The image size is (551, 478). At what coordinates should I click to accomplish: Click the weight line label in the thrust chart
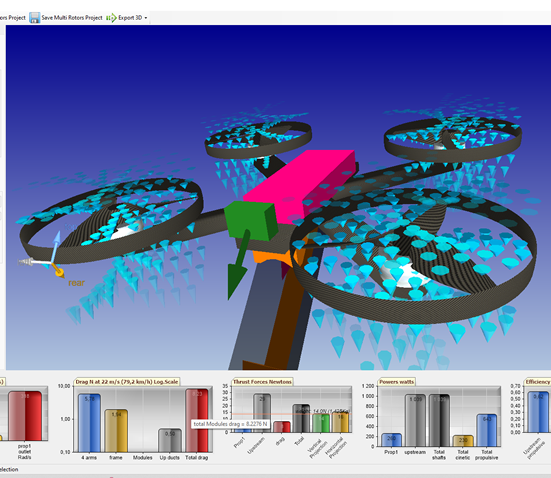tap(322, 411)
